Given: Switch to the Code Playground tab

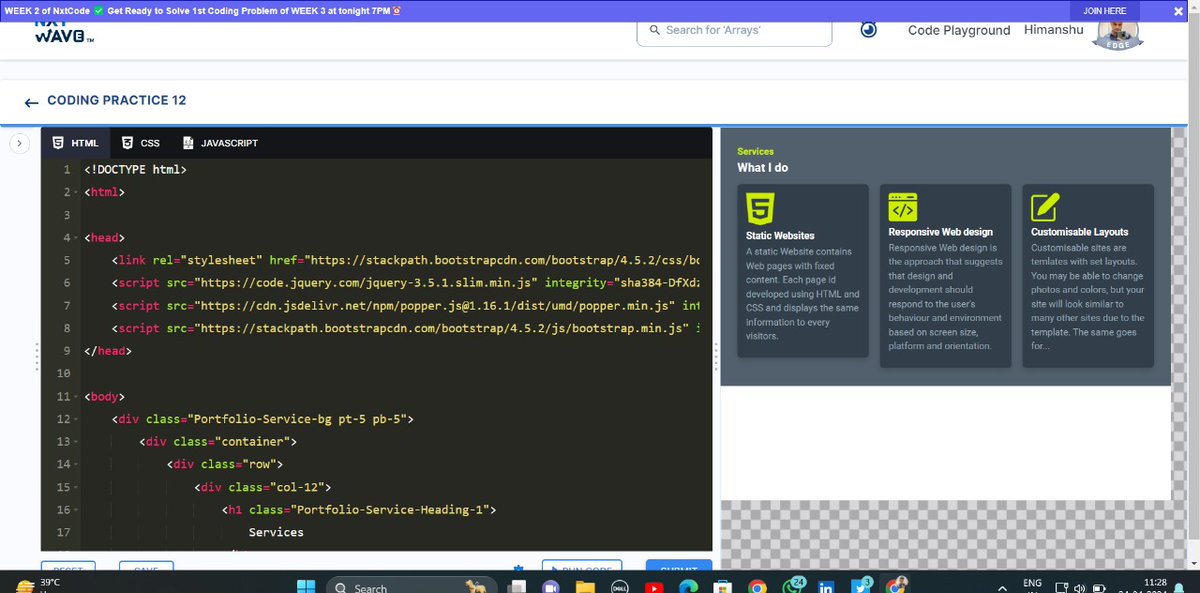Looking at the screenshot, I should tap(958, 30).
